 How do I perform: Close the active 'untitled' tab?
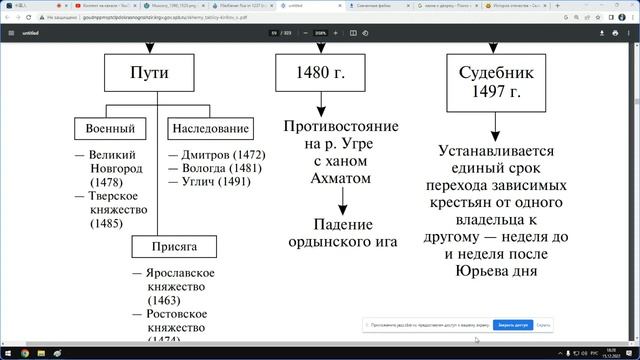click(x=340, y=6)
